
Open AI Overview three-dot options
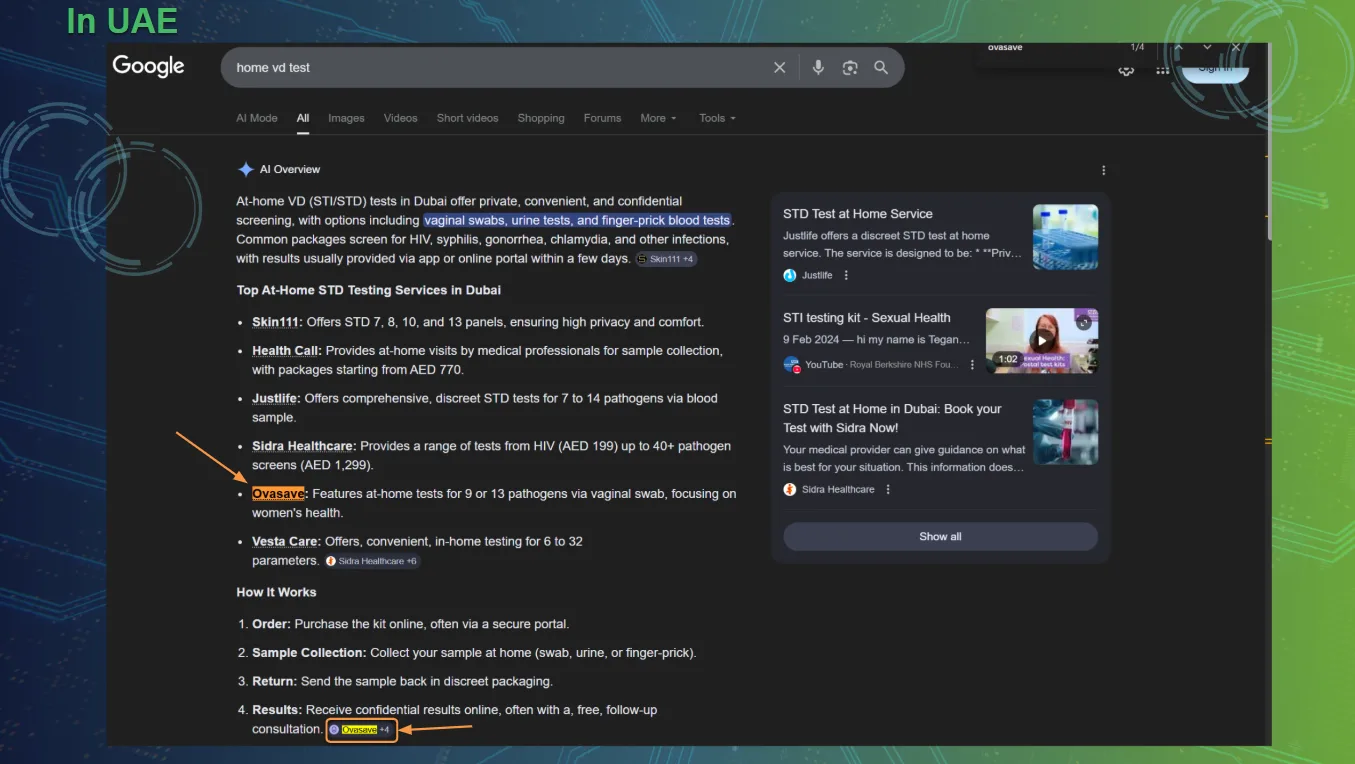[x=1104, y=170]
